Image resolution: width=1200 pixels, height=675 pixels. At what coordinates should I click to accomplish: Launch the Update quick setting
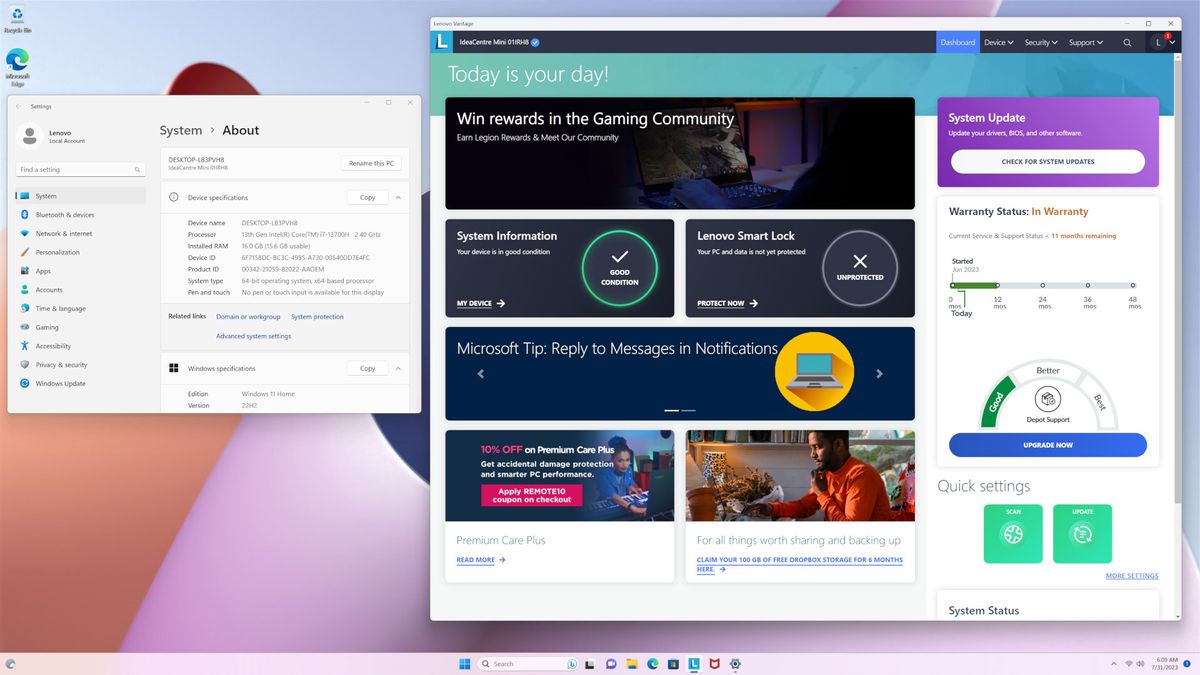[x=1083, y=533]
